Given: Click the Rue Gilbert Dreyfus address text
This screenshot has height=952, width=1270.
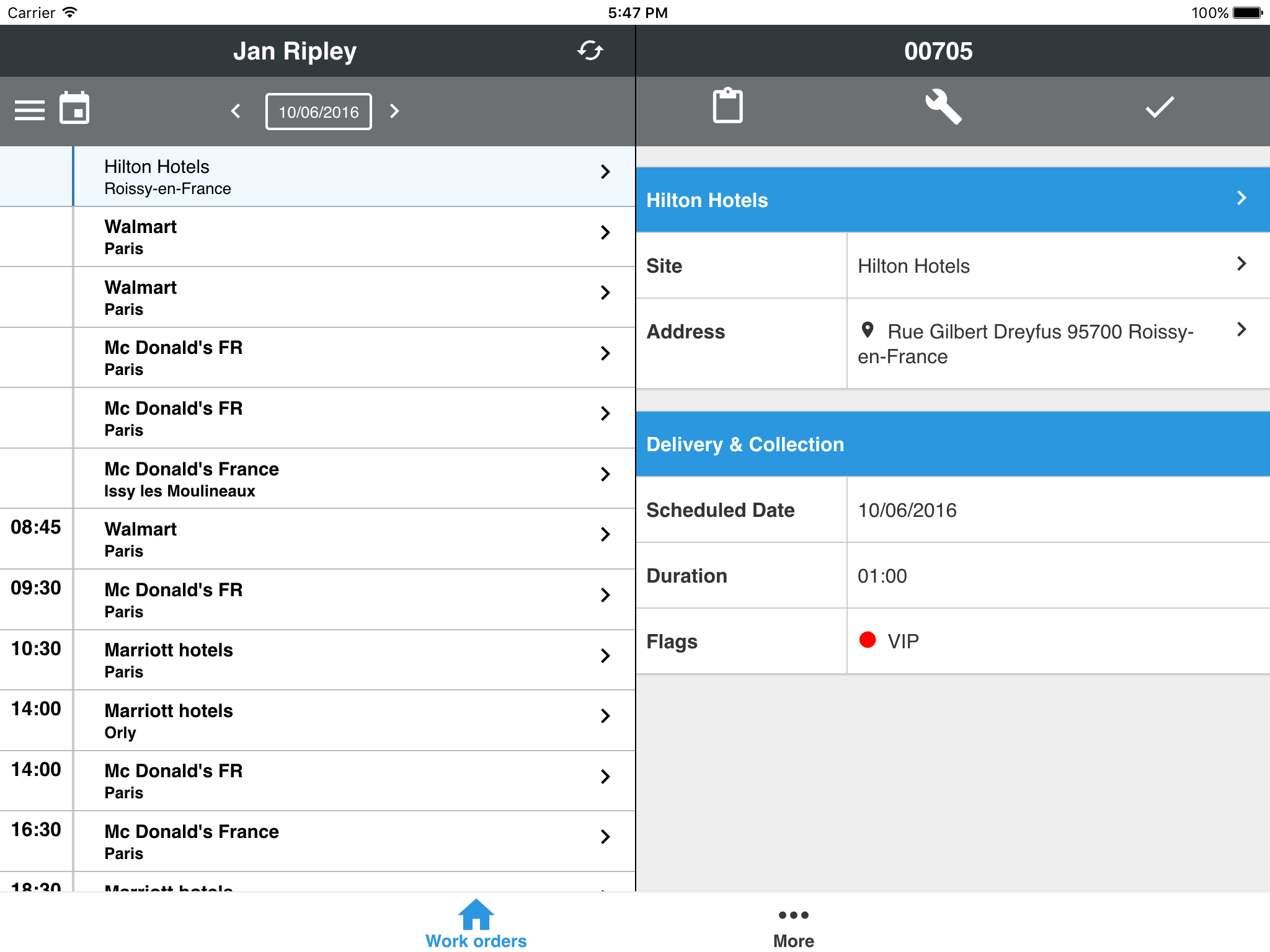Looking at the screenshot, I should point(1026,344).
